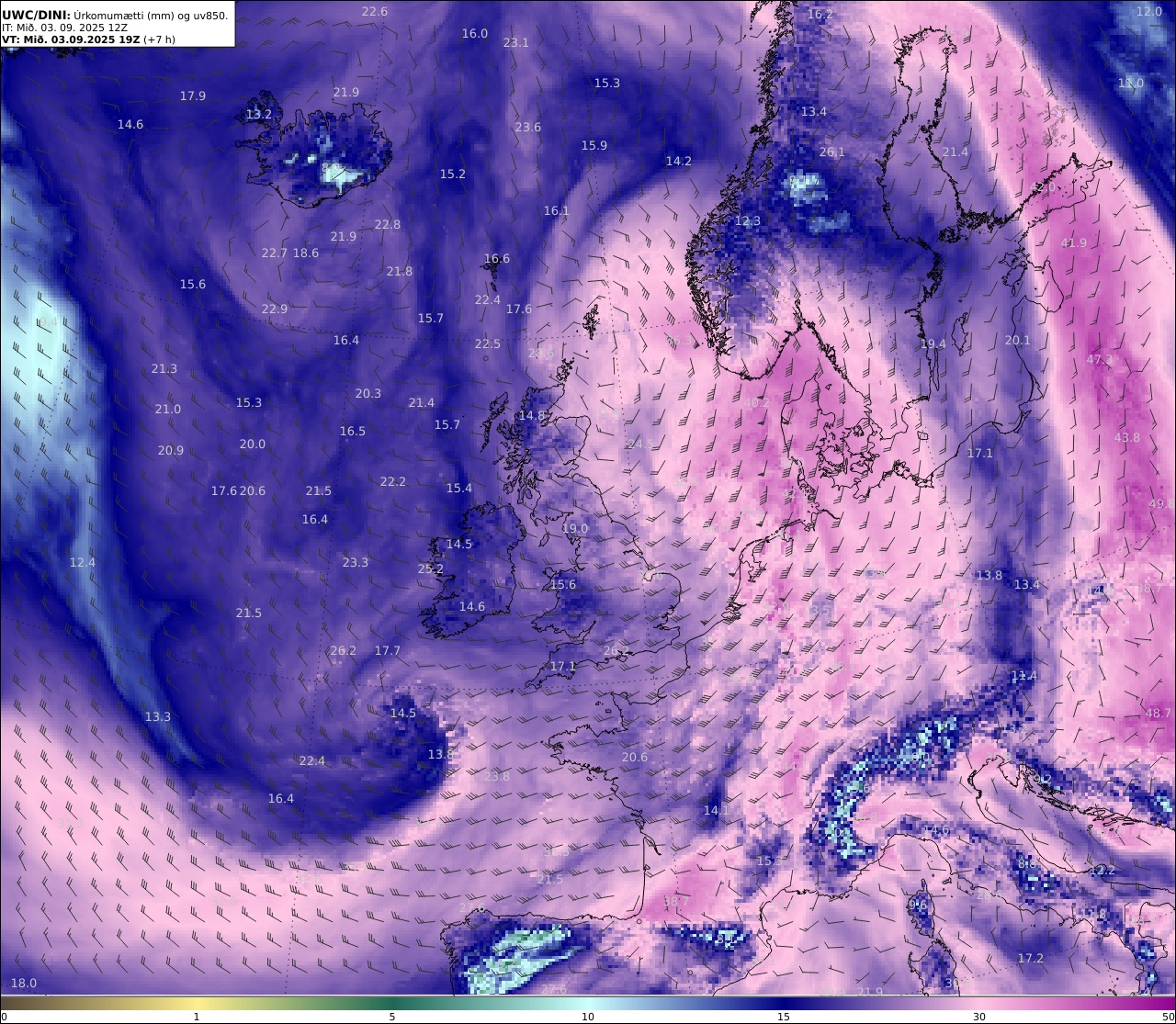Select the 16.2 value at top
1176x1024 pixels.
coord(820,16)
